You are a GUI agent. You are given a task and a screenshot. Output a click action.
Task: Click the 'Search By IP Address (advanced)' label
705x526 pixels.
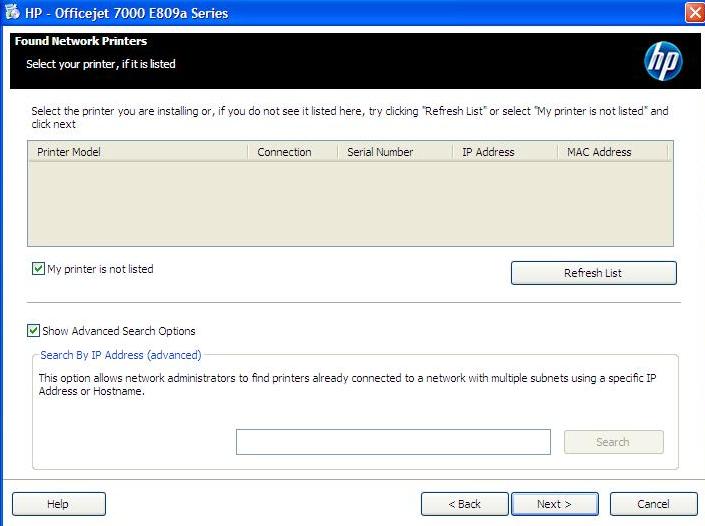pyautogui.click(x=120, y=355)
